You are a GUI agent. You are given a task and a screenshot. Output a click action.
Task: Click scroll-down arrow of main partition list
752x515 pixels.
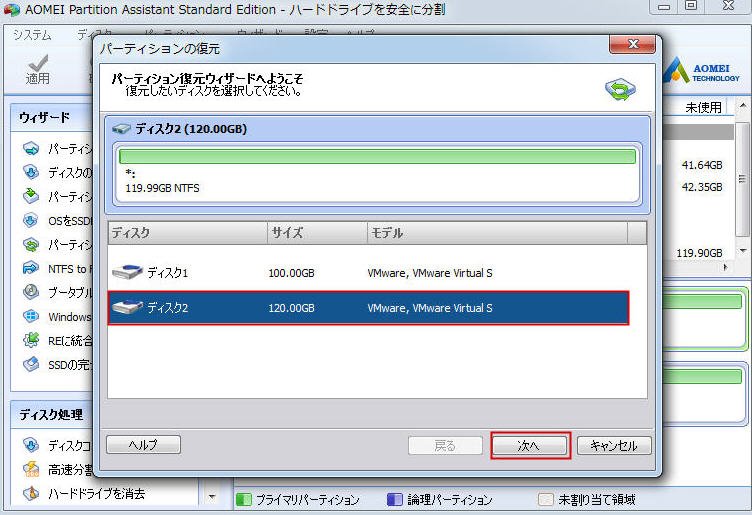[742, 251]
